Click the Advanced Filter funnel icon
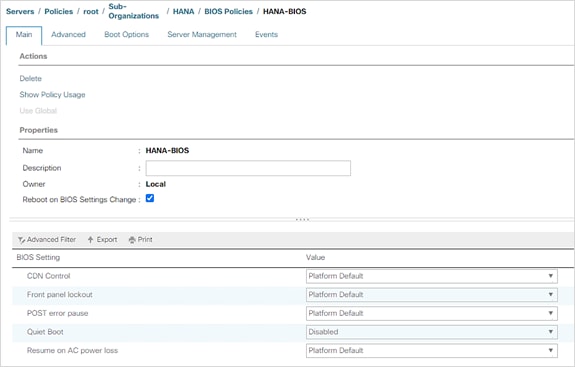Screen dimensions: 575x367 point(21,240)
